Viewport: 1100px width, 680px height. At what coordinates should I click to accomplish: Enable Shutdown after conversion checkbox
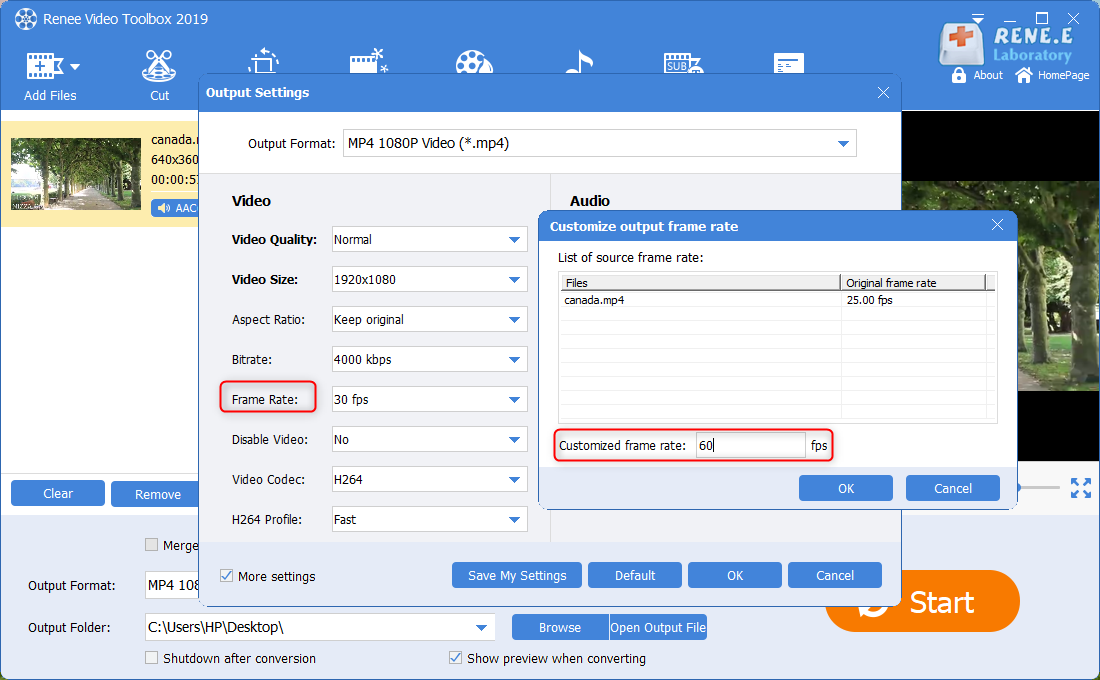coord(151,658)
